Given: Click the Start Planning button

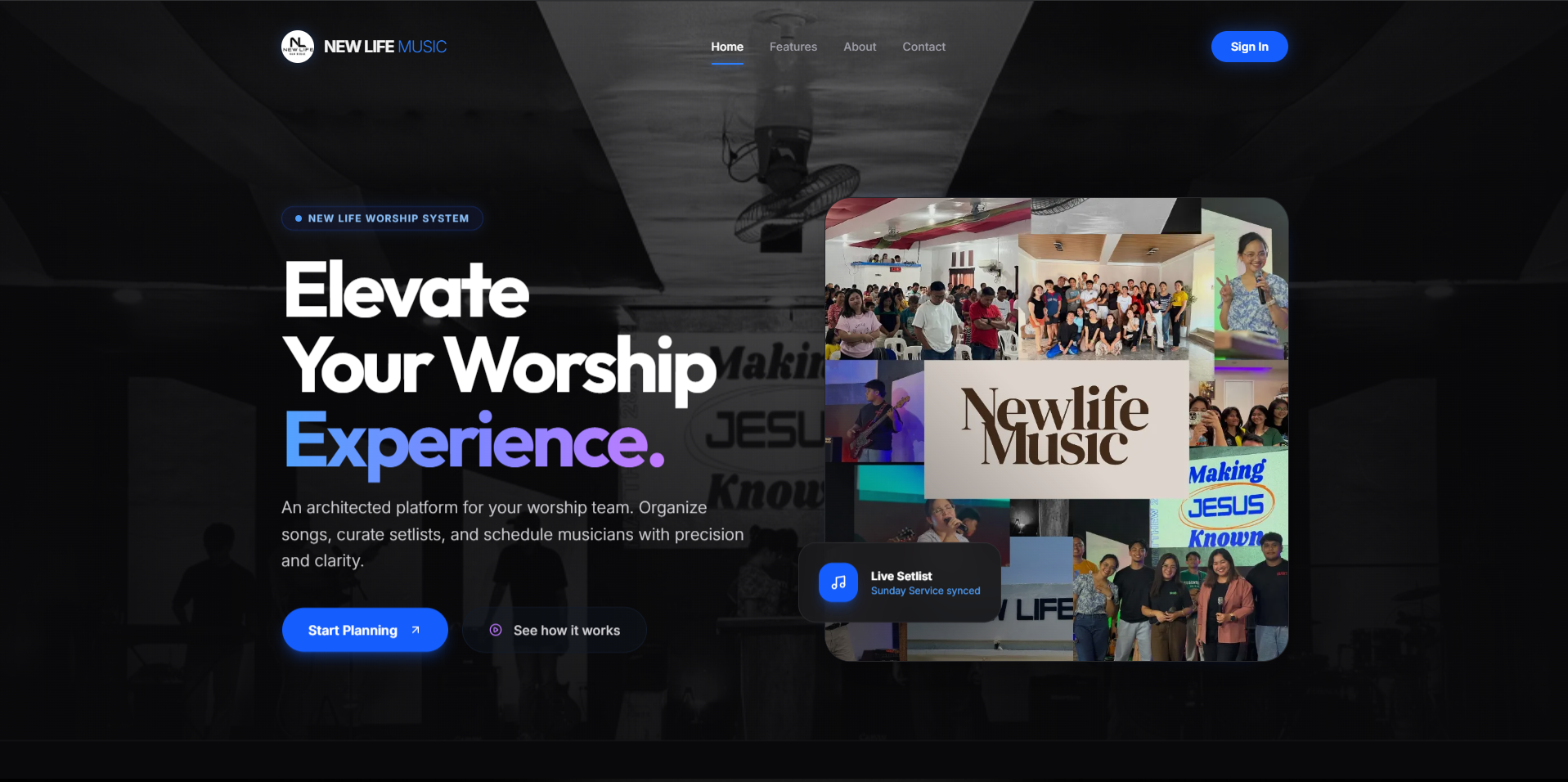Looking at the screenshot, I should tap(365, 630).
